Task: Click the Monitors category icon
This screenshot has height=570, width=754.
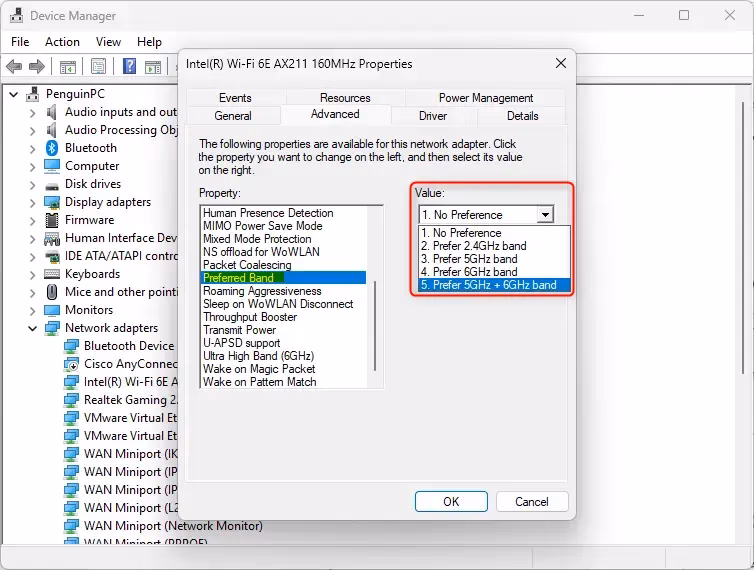Action: [x=52, y=310]
